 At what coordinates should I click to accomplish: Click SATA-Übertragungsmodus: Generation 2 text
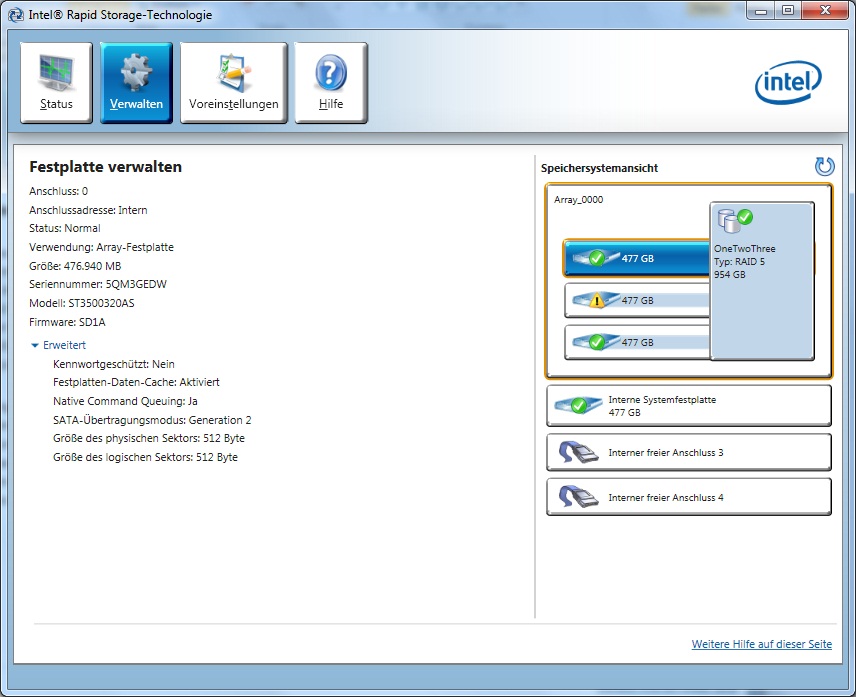[152, 420]
